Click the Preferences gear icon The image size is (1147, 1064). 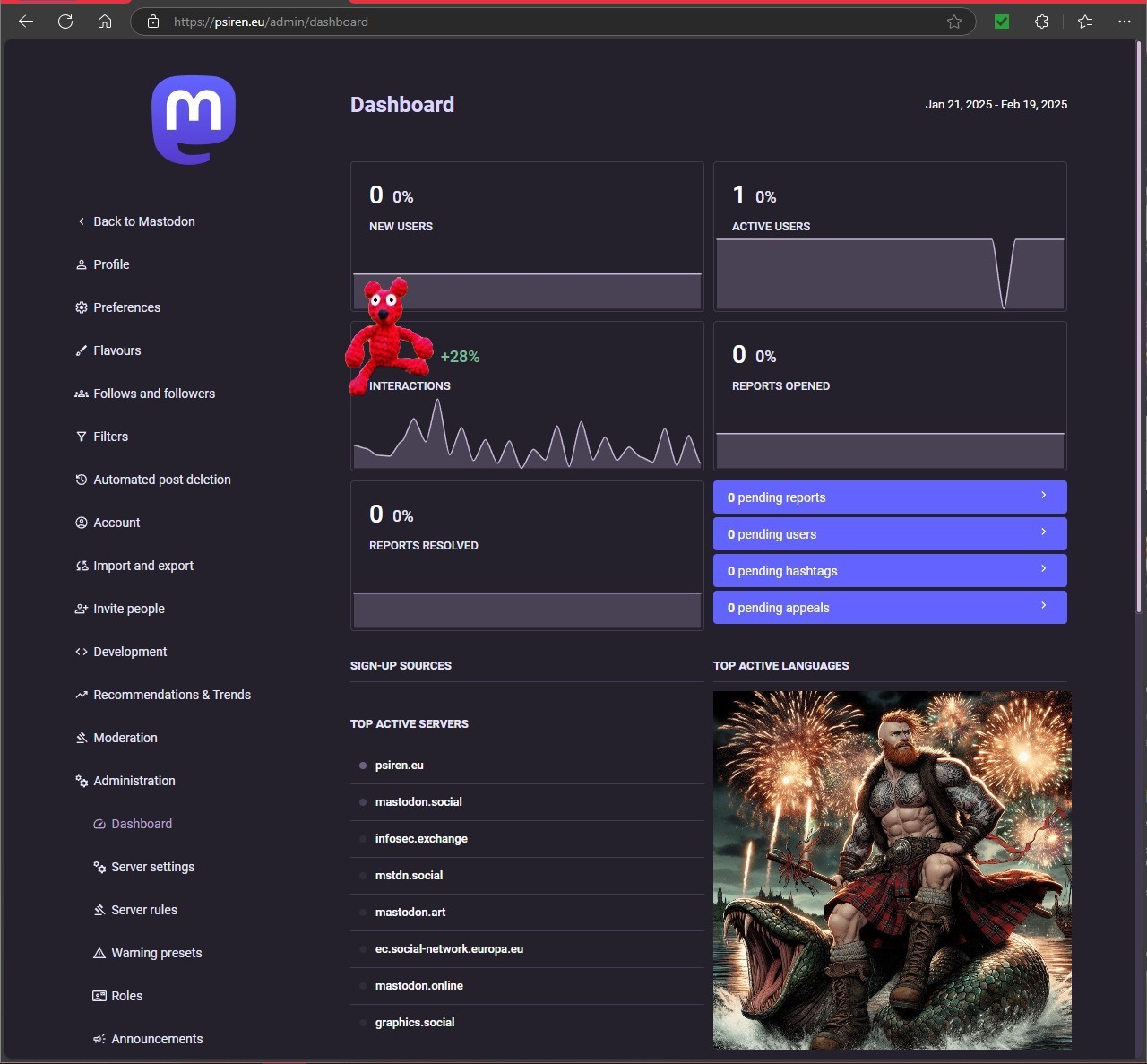tap(82, 307)
